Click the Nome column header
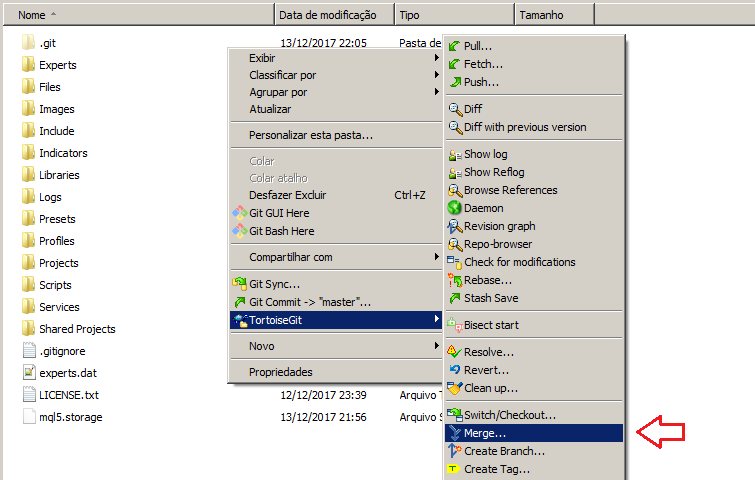 139,15
